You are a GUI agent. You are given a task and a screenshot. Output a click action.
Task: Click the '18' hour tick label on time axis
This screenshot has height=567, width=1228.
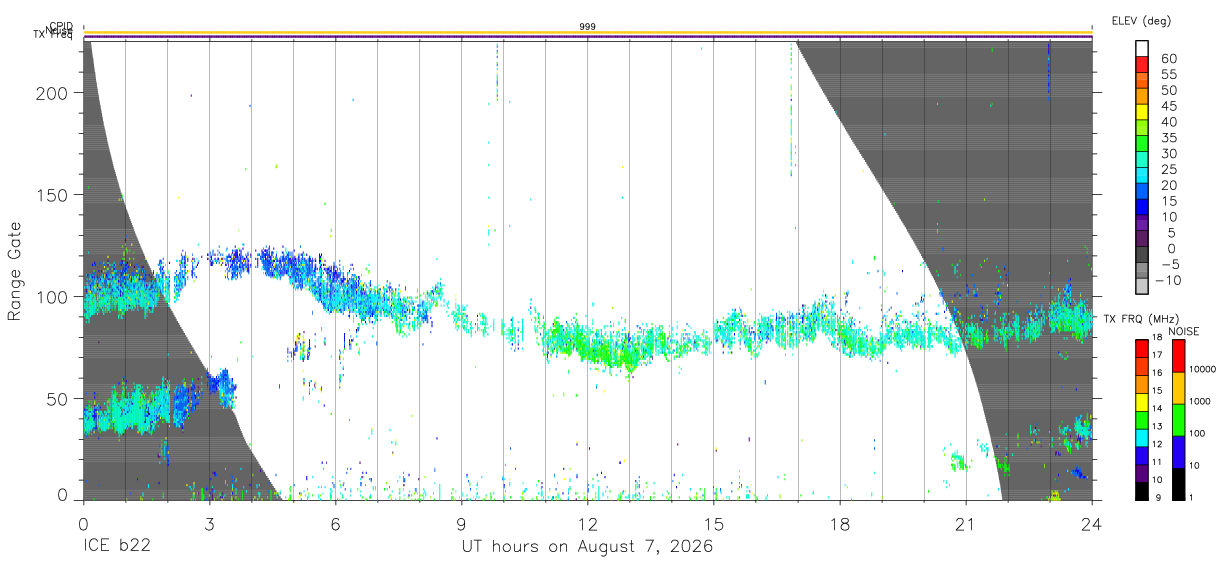click(x=839, y=524)
